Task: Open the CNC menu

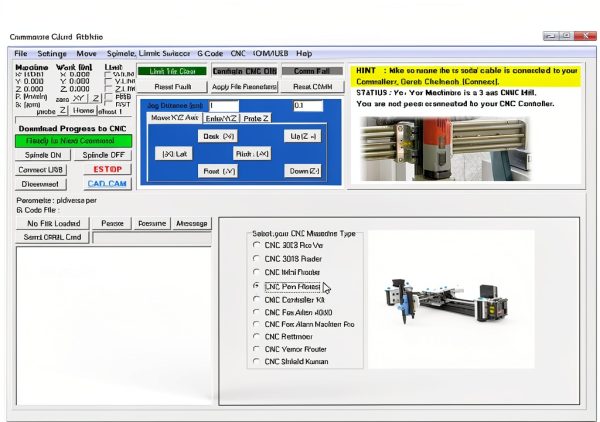Action: tap(238, 54)
